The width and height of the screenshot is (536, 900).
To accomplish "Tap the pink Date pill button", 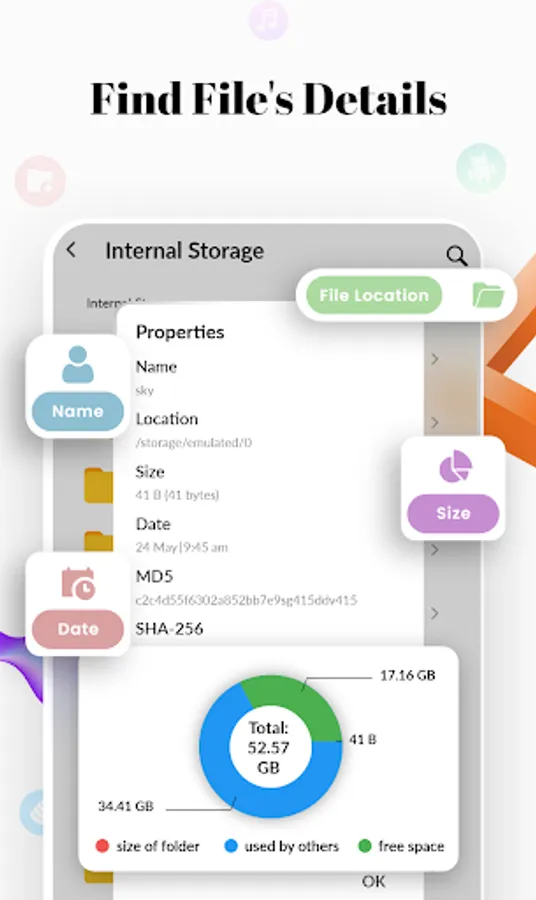I will tap(77, 629).
